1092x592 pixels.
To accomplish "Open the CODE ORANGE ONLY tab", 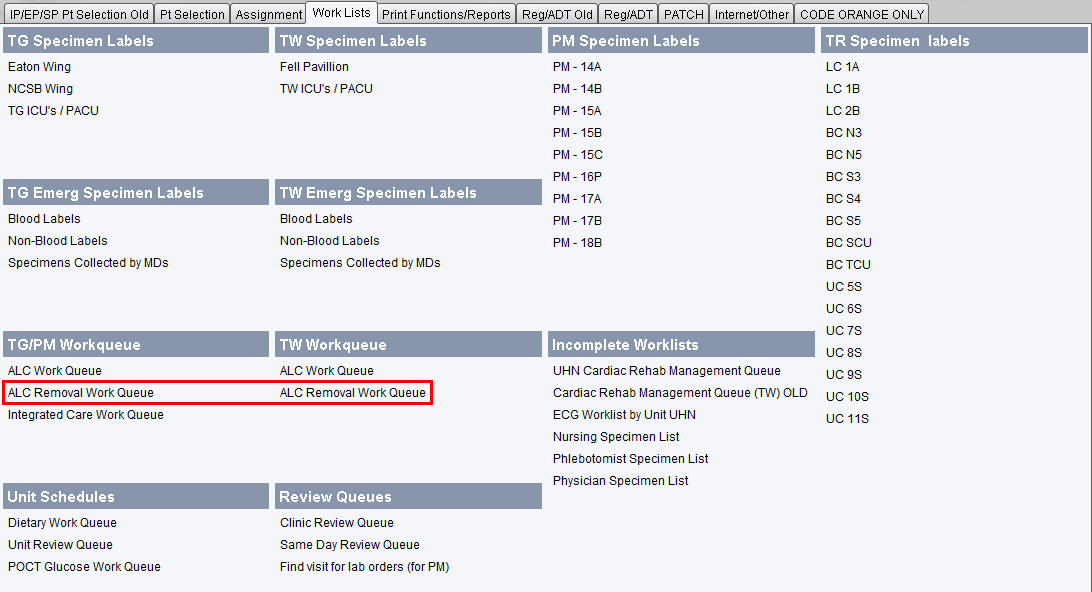I will point(862,14).
